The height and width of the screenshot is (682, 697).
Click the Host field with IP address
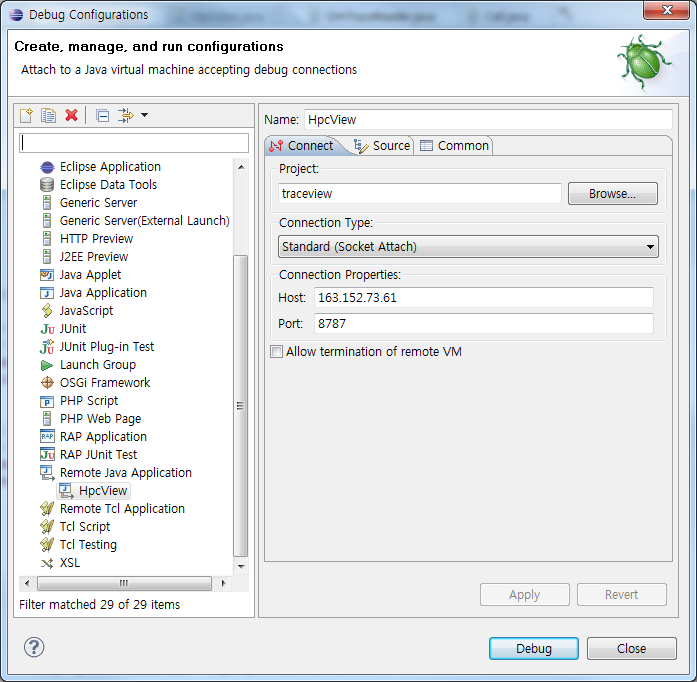[x=484, y=297]
